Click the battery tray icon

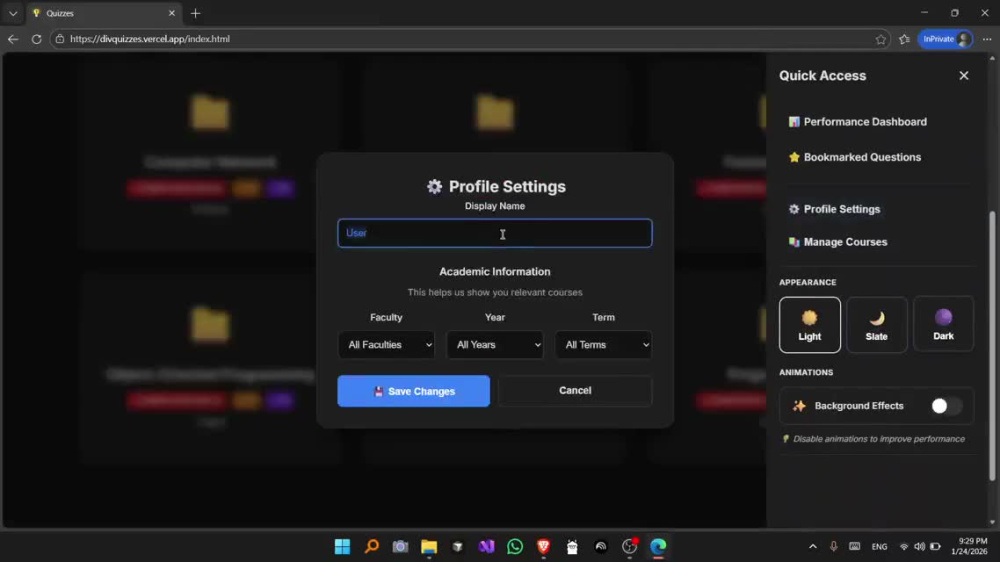(935, 547)
